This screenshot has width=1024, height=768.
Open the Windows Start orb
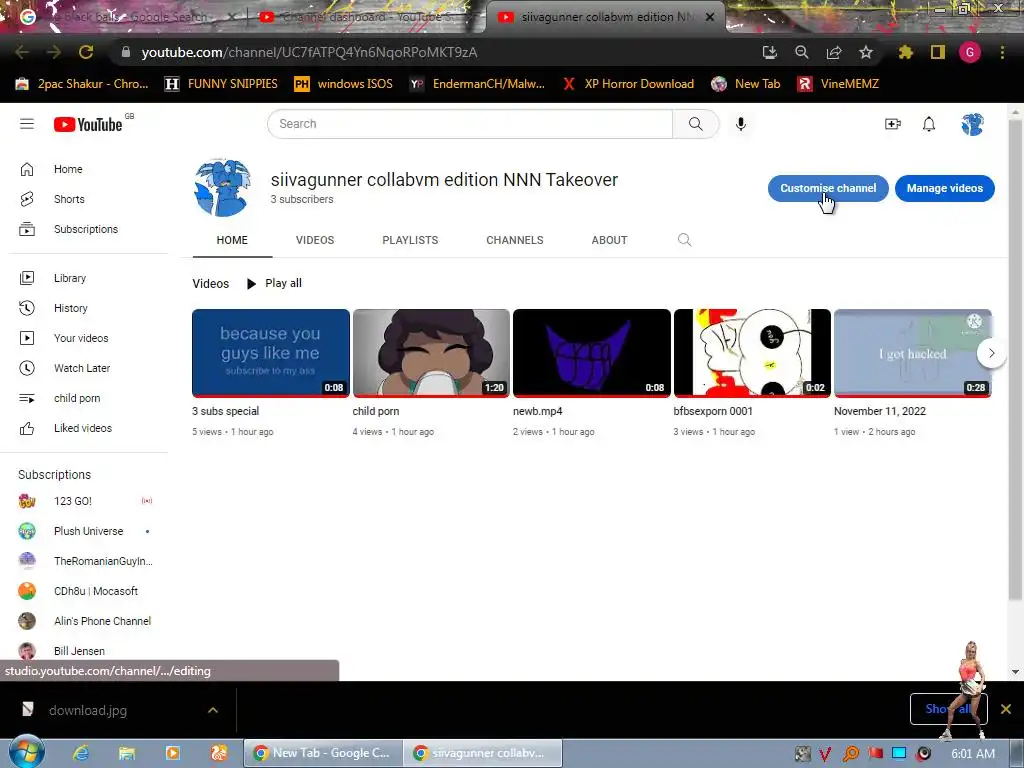[27, 752]
